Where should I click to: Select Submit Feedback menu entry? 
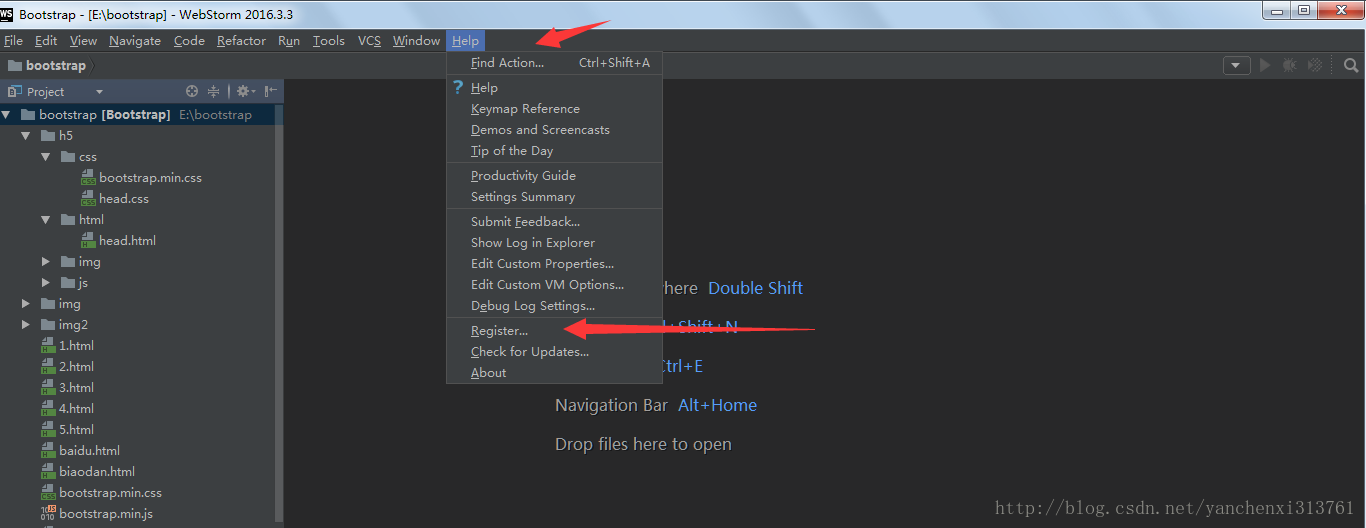(x=554, y=222)
